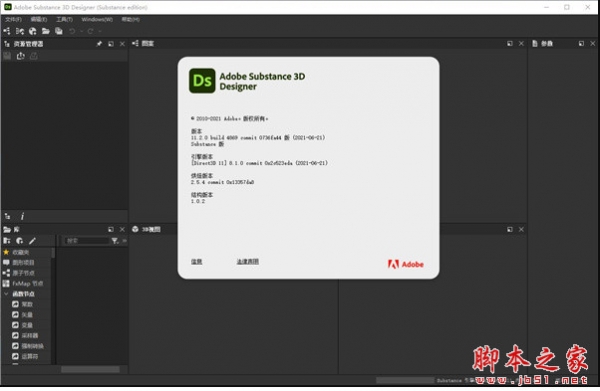Open the redo history dropdown arrow
This screenshot has height=391, width=600.
click(x=100, y=31)
